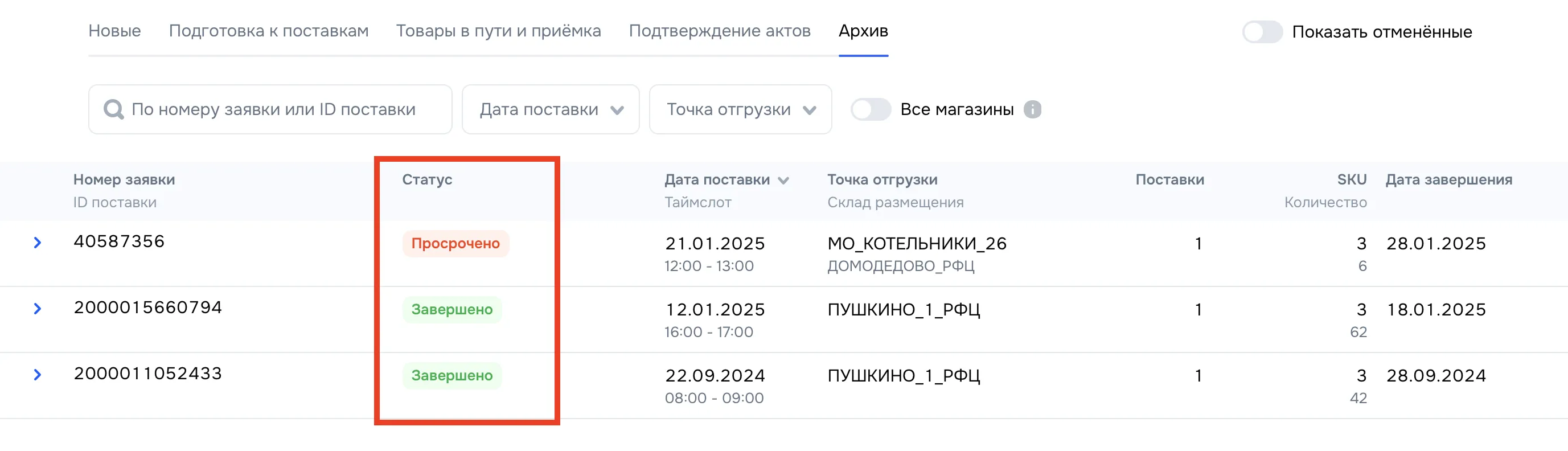Open the Точка отгрузки filter dropdown
The height and width of the screenshot is (451, 1568).
[x=740, y=109]
